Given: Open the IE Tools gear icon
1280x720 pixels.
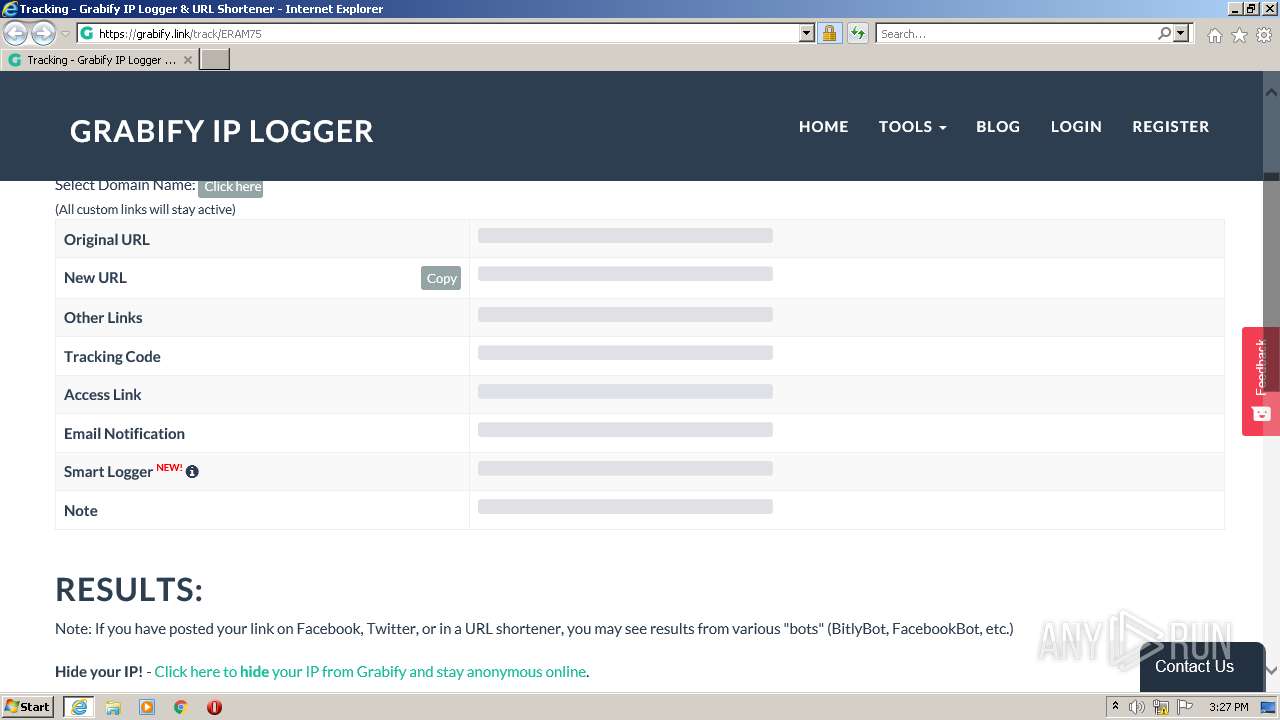Looking at the screenshot, I should coord(1264,35).
